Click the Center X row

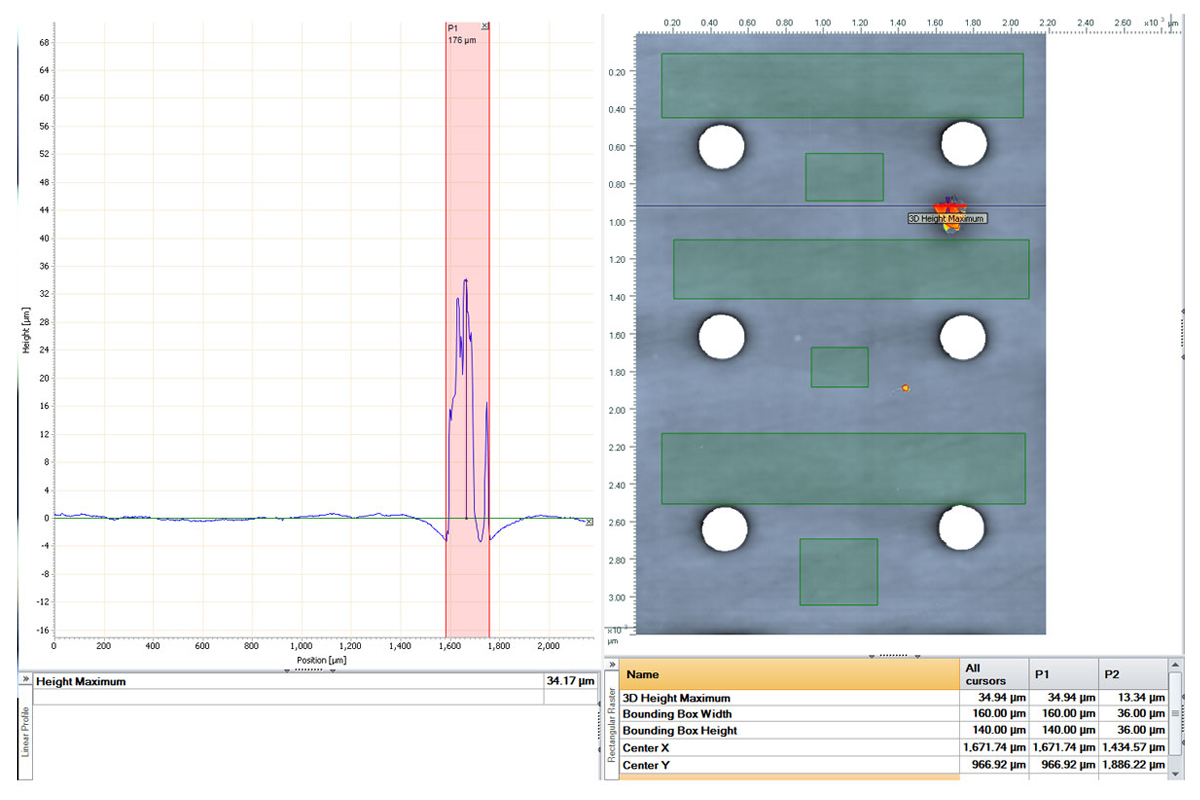pos(788,747)
